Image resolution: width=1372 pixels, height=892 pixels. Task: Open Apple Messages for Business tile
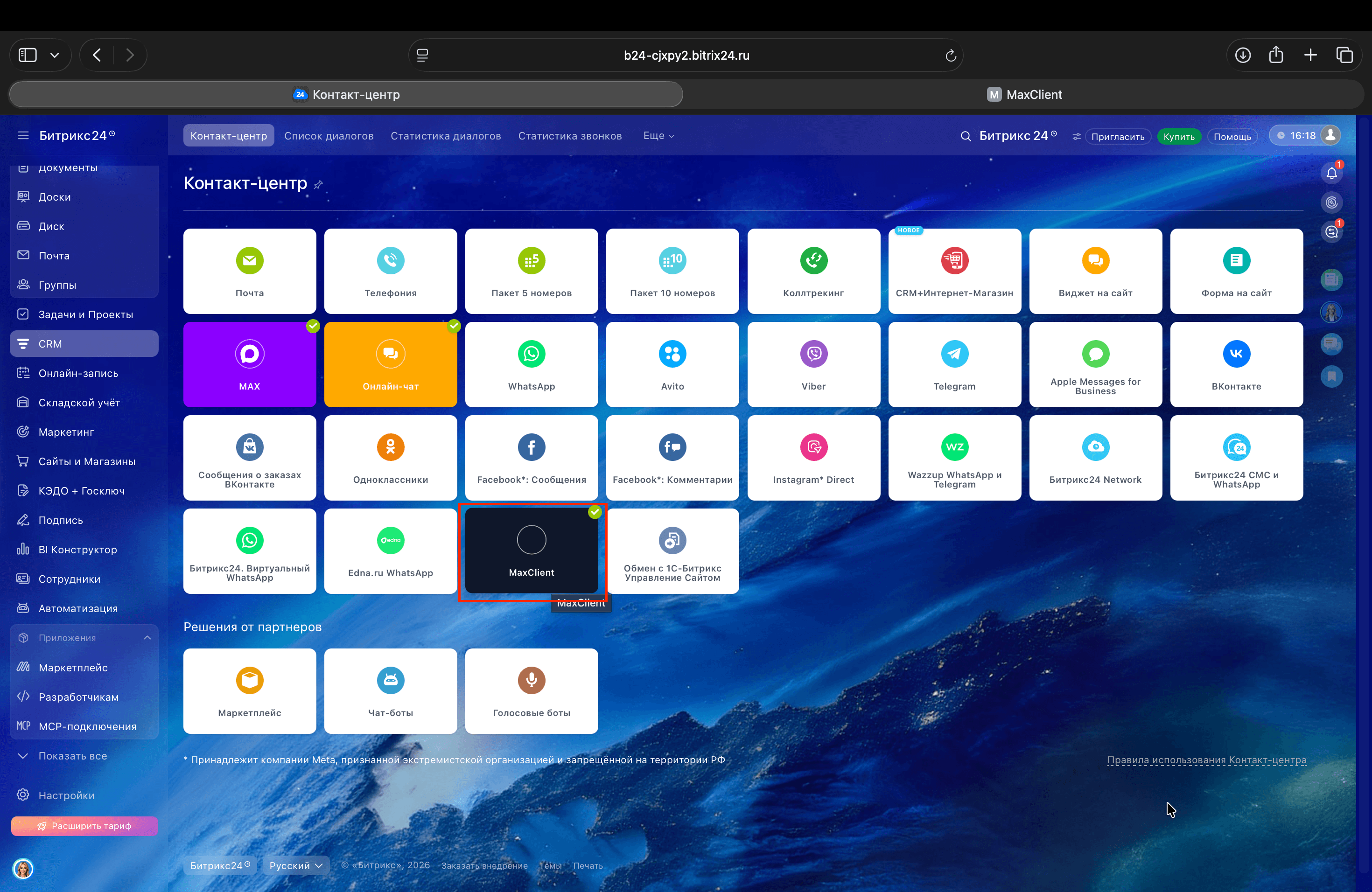click(x=1095, y=364)
